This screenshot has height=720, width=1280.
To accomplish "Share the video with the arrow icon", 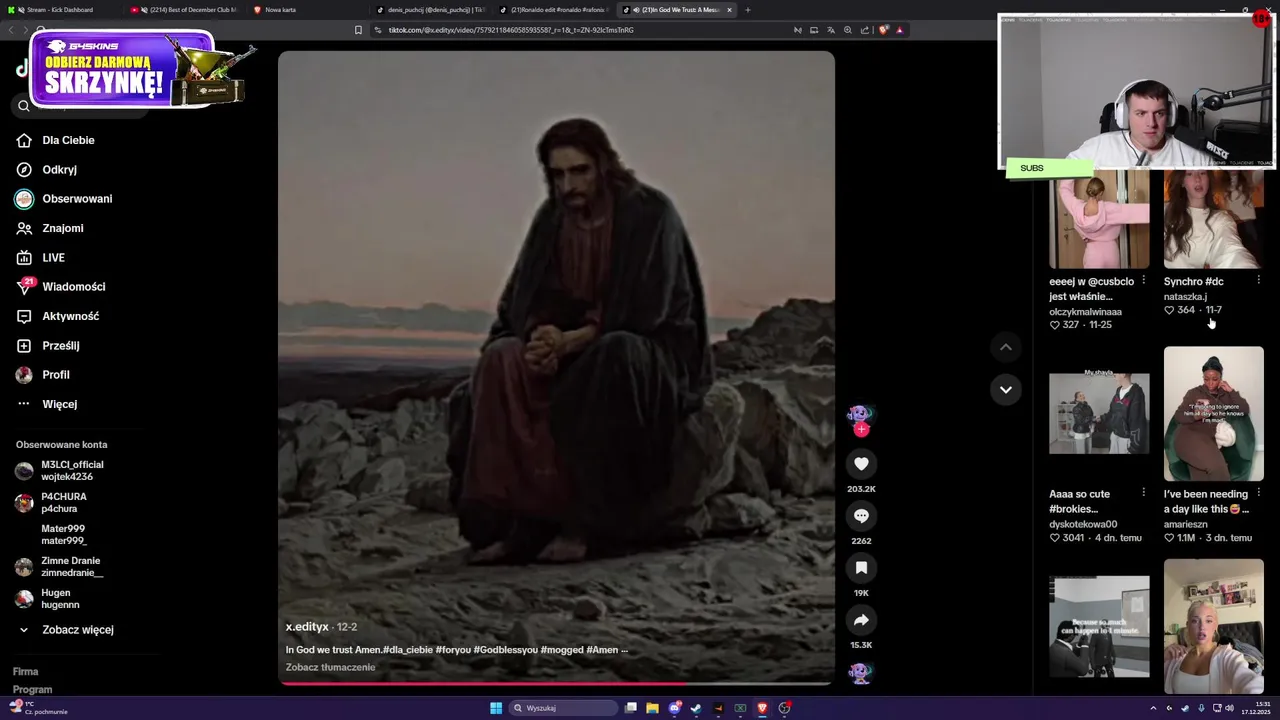I will pos(861,620).
